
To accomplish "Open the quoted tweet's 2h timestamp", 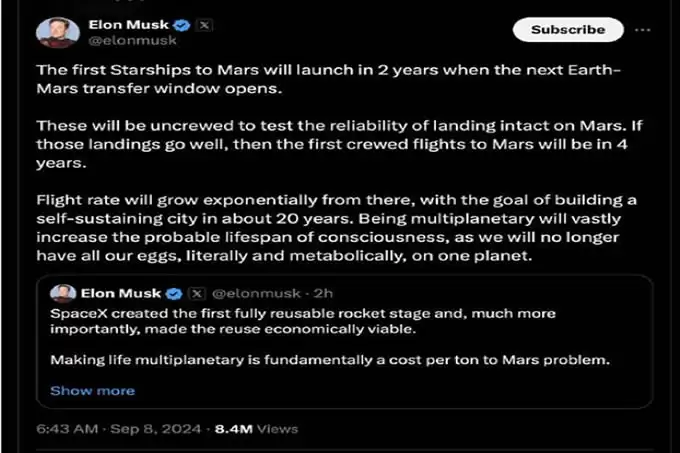I will [323, 293].
